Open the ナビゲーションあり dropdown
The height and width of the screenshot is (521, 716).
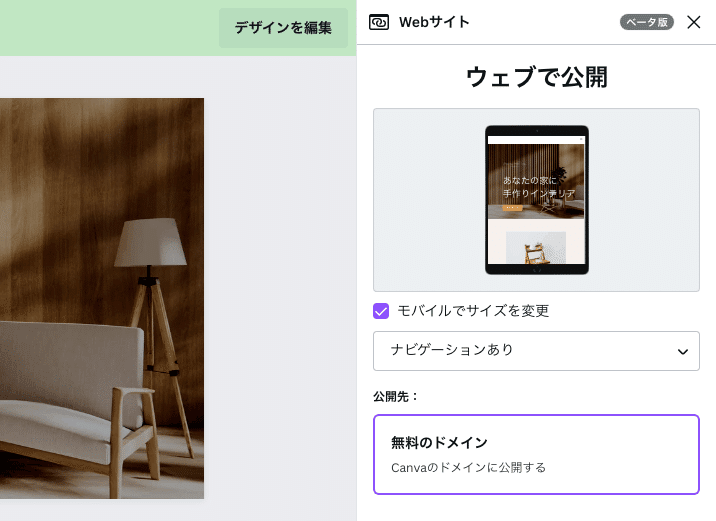click(536, 351)
